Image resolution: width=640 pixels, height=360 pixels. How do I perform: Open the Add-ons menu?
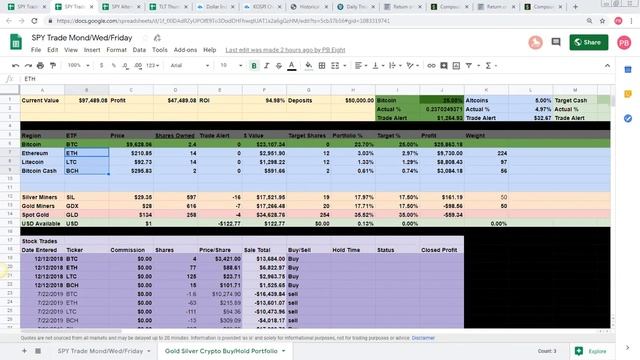185,50
